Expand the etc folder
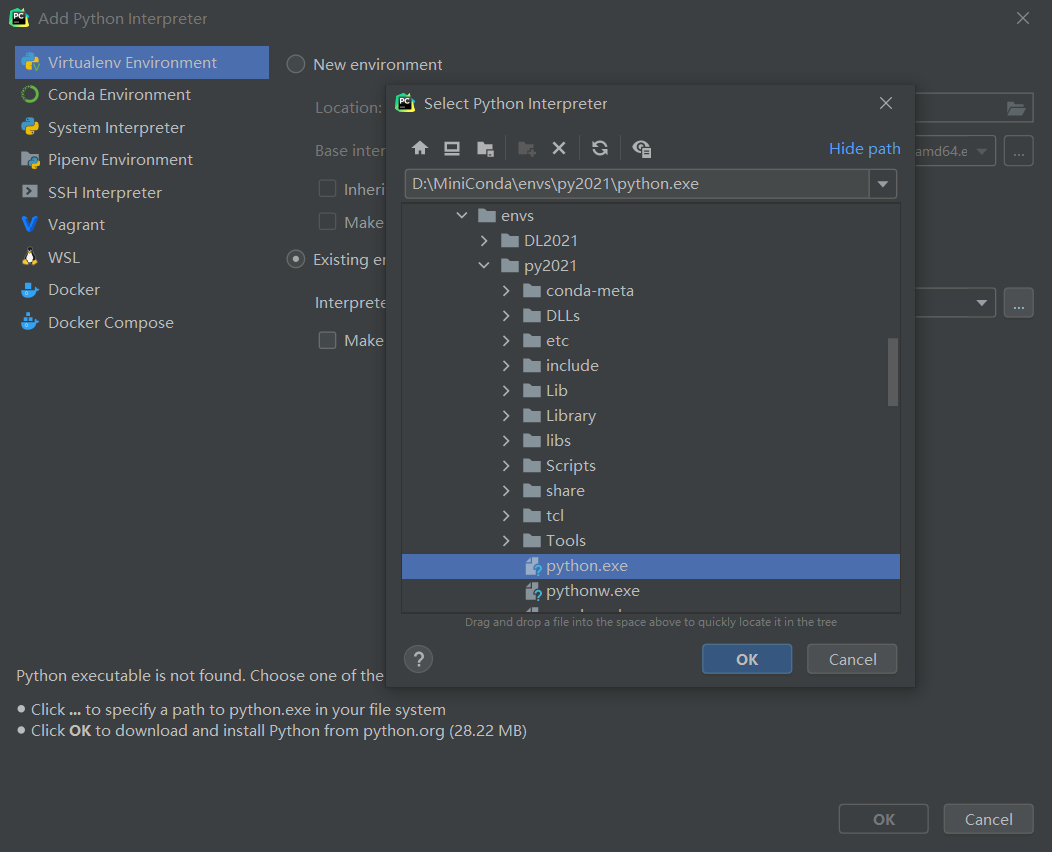 click(506, 340)
